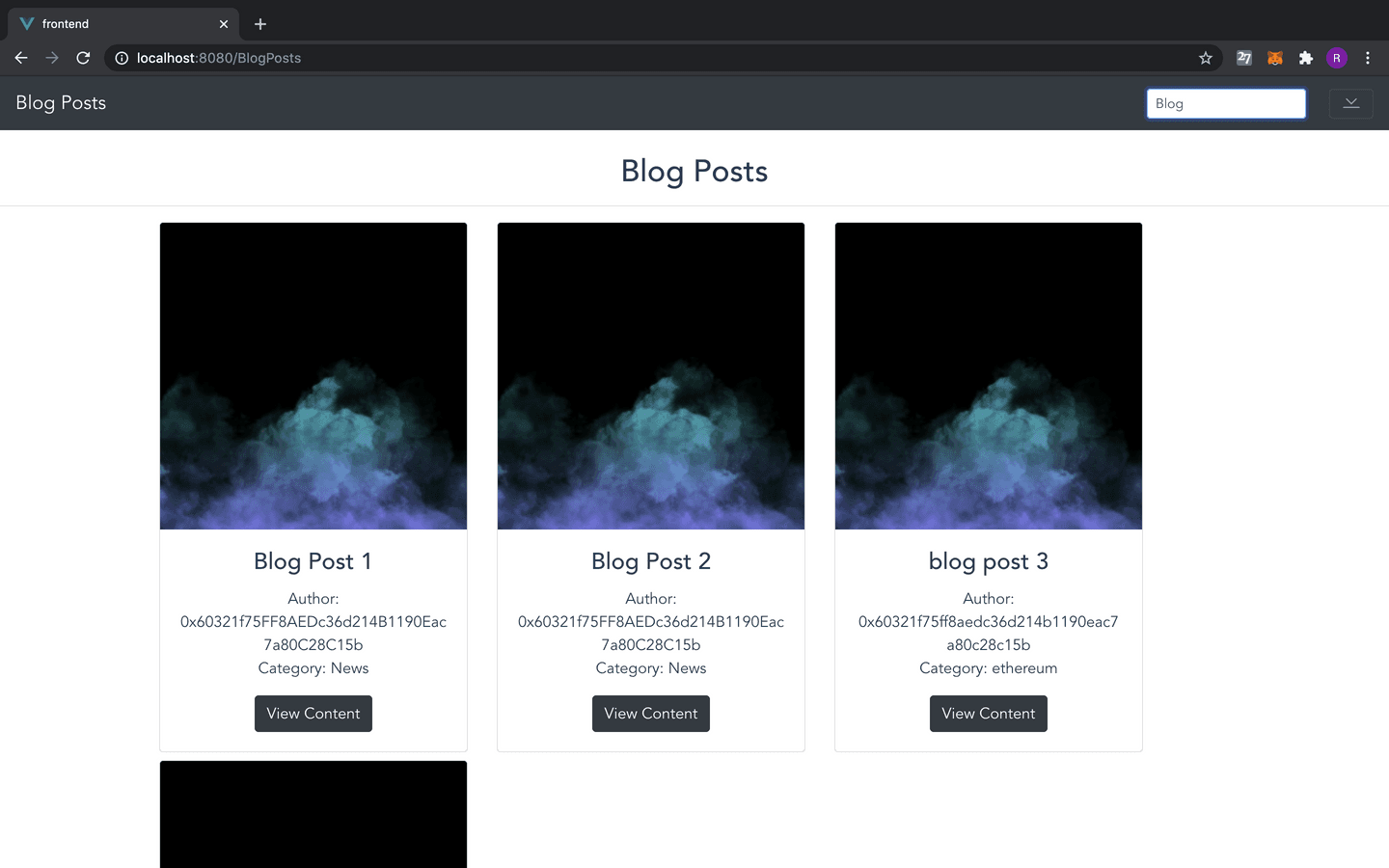1389x868 pixels.
Task: Click the partially visible fourth card image
Action: point(313,815)
